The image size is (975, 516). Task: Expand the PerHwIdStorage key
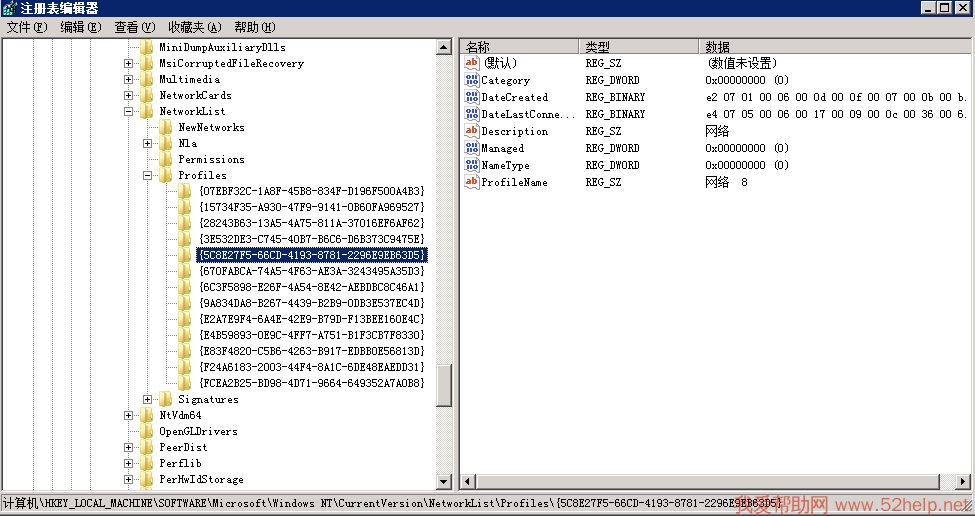pos(128,480)
